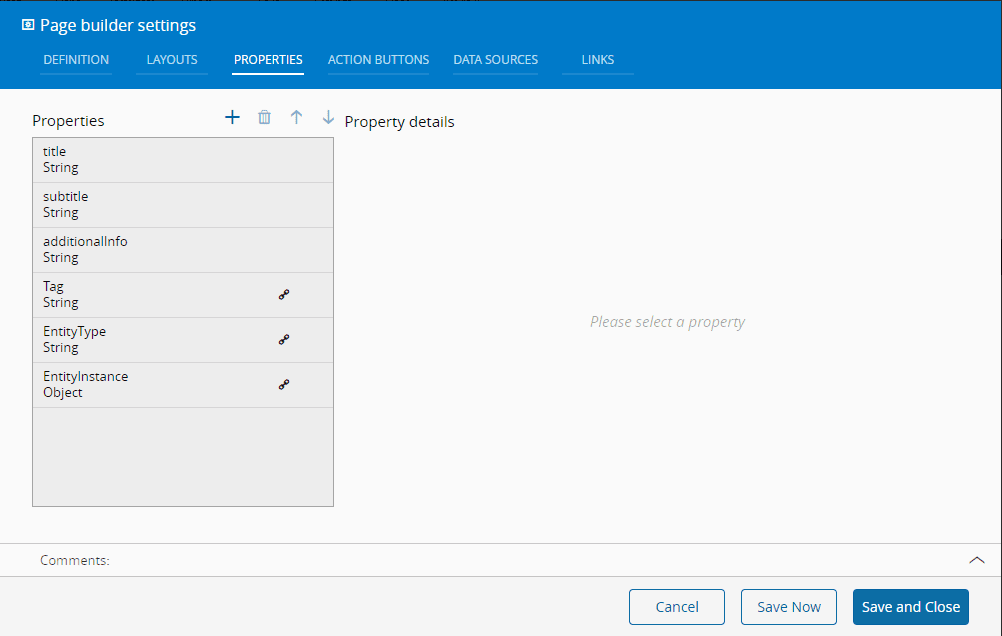Click the link icon on EntityType row
Image resolution: width=1002 pixels, height=636 pixels.
284,339
